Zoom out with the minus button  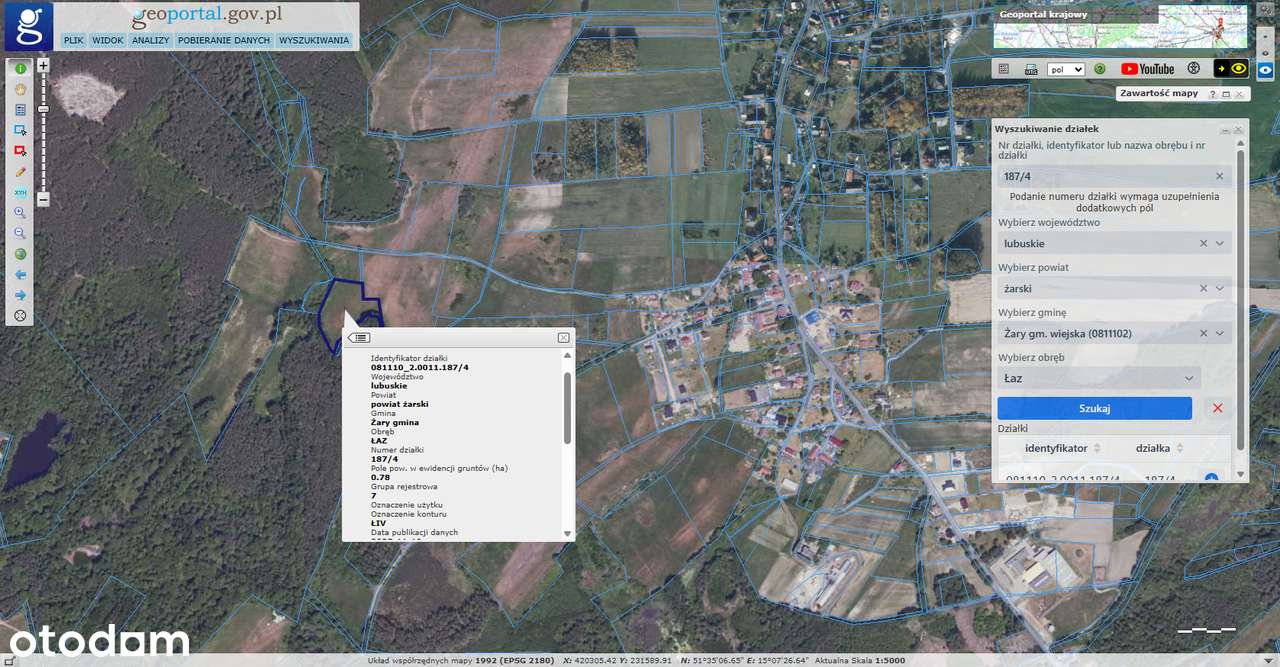[43, 199]
